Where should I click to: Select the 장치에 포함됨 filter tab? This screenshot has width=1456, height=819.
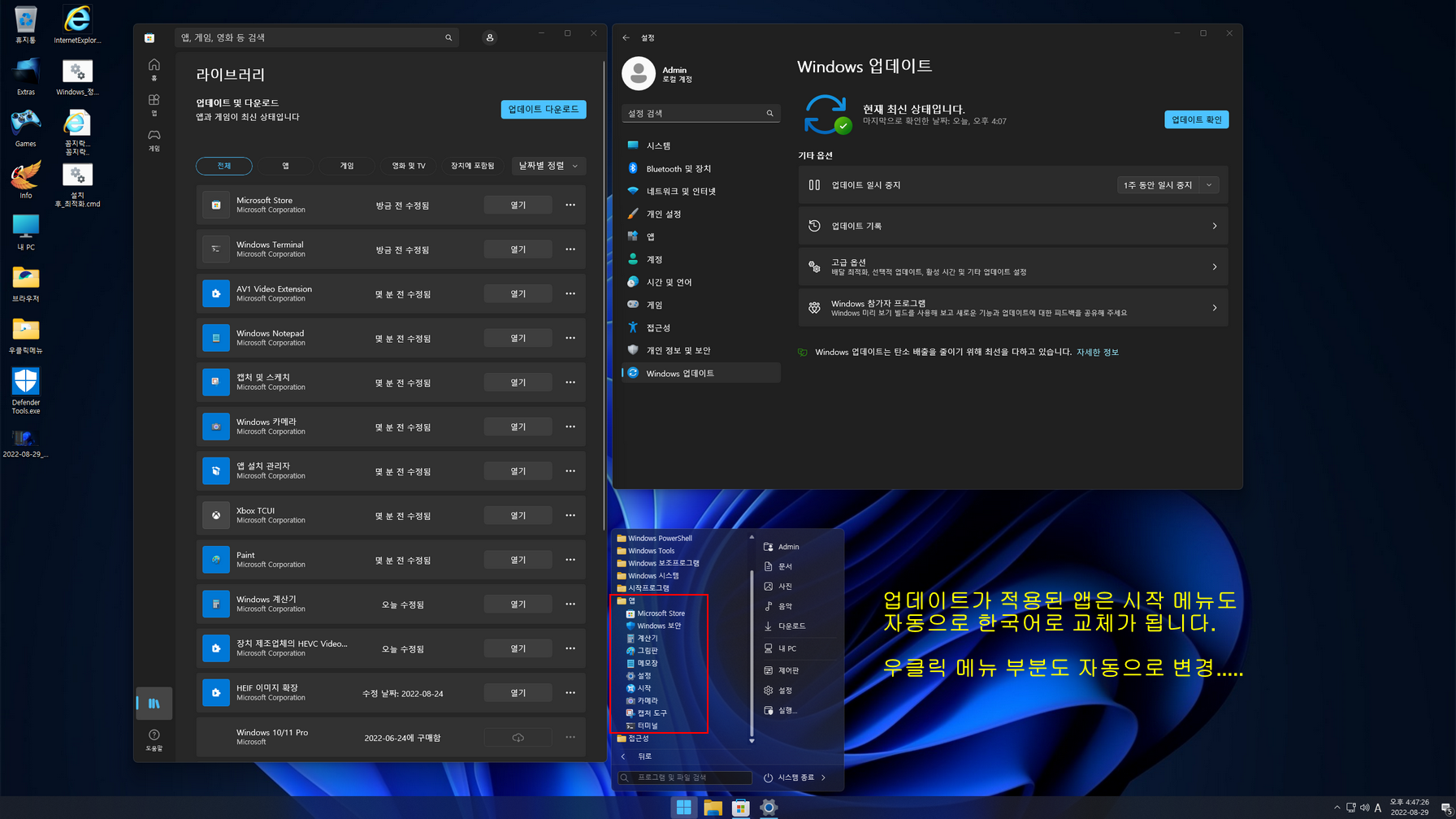click(x=473, y=166)
